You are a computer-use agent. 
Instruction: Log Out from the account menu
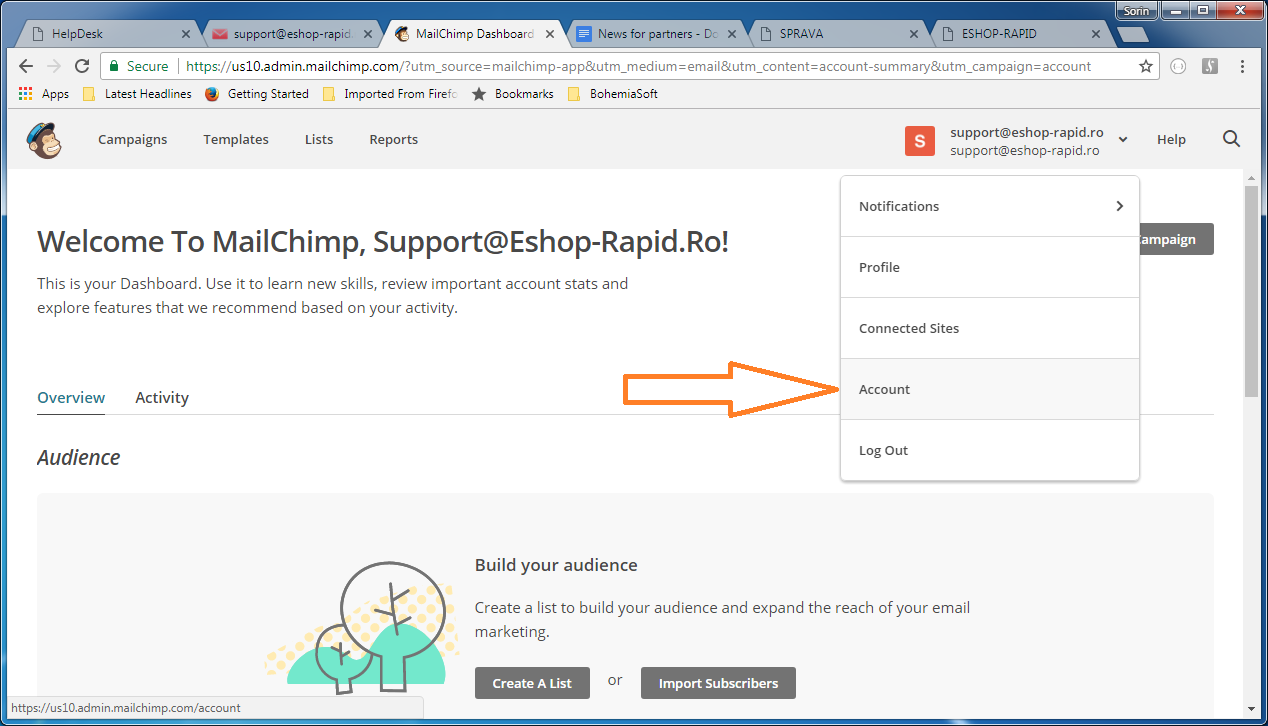[x=990, y=450]
